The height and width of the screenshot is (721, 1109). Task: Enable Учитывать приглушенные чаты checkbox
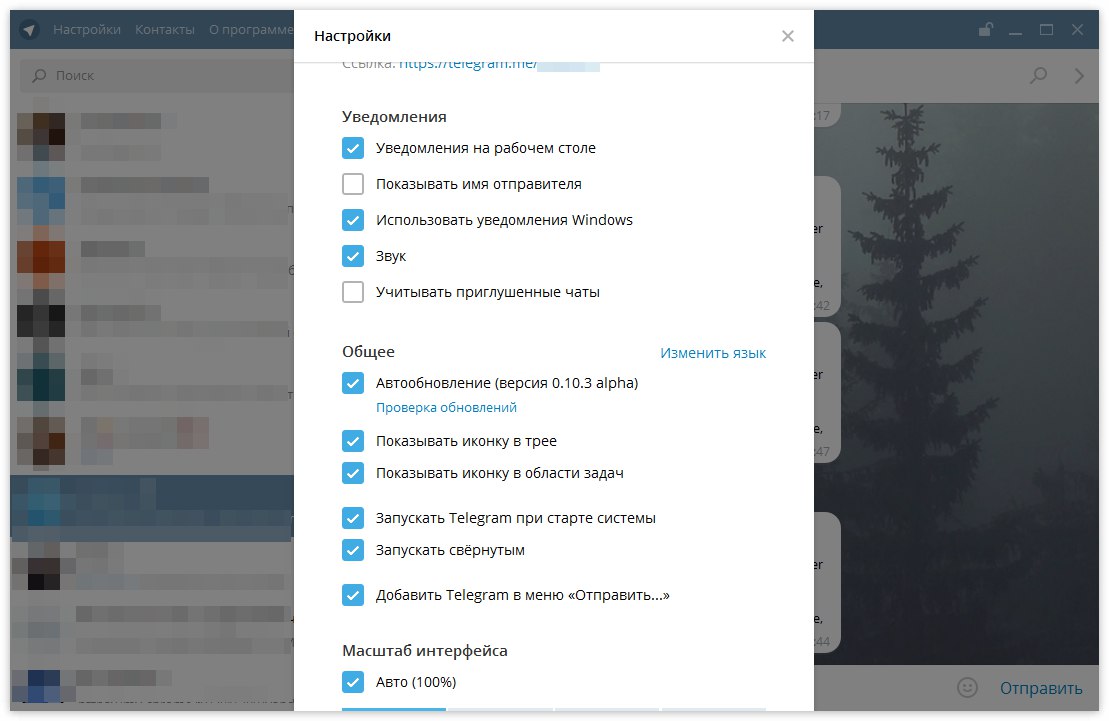353,292
